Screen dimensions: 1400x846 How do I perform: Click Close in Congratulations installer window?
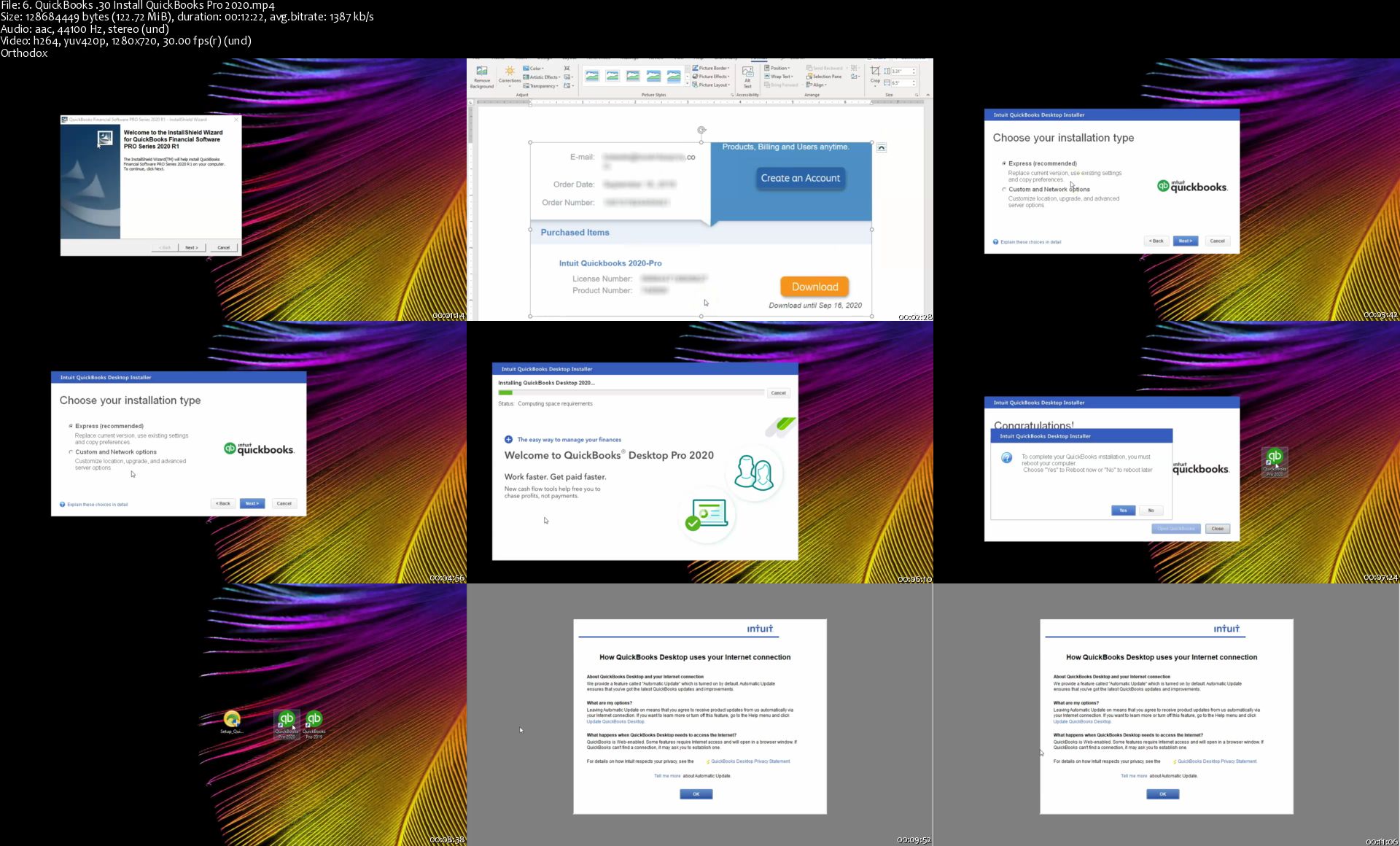click(x=1218, y=529)
